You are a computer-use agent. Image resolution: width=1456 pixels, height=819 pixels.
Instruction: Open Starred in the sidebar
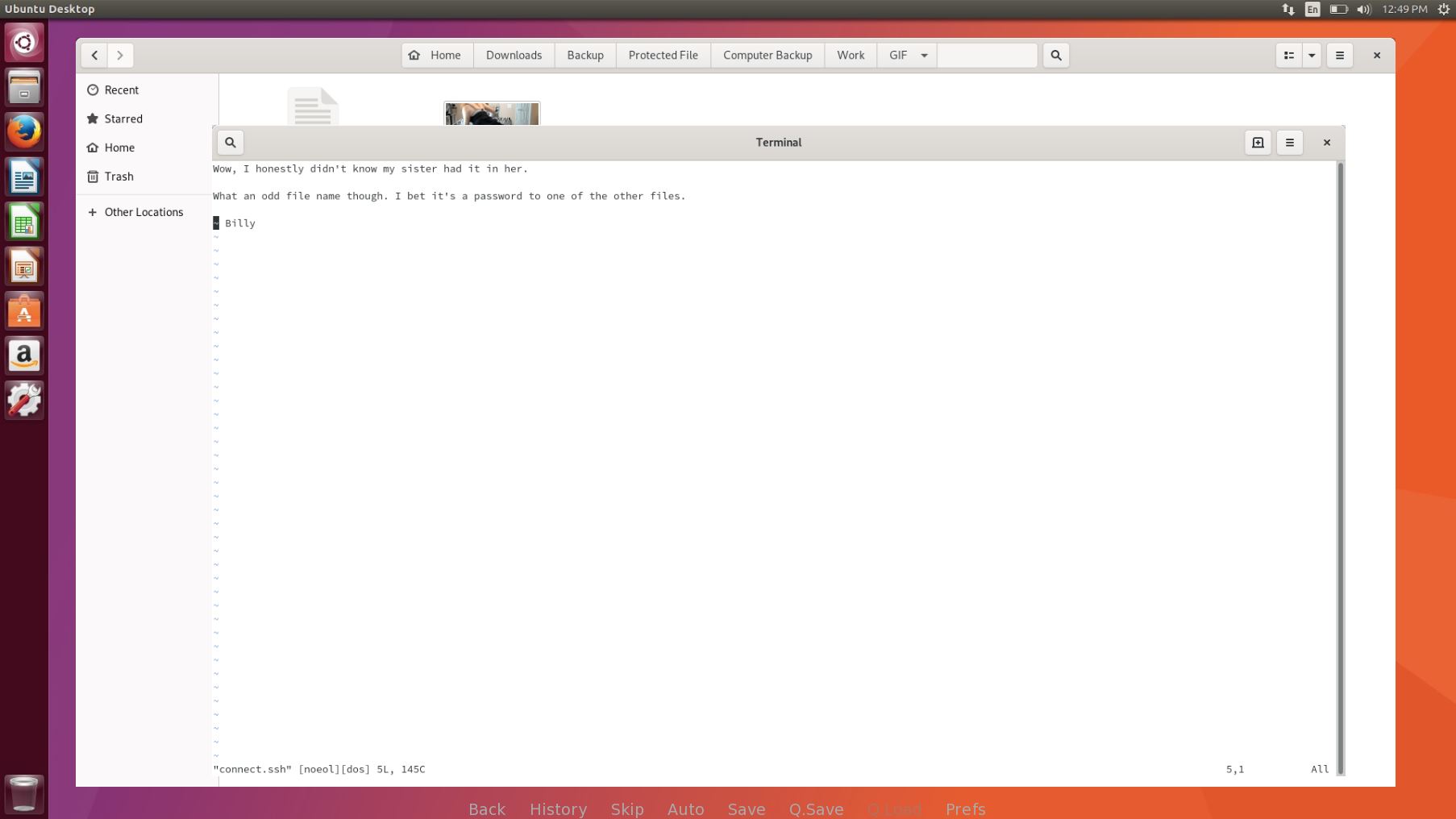(x=123, y=118)
